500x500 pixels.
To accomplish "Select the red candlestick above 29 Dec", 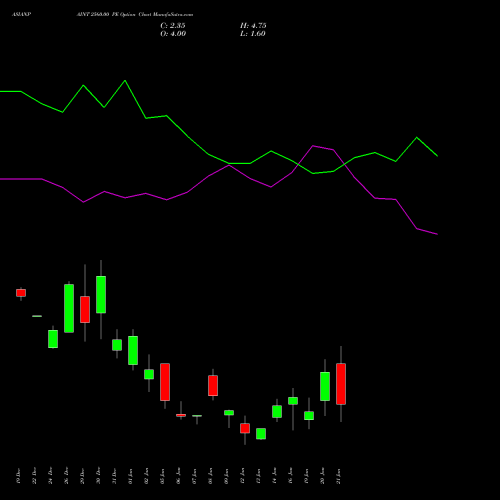I will (85, 309).
